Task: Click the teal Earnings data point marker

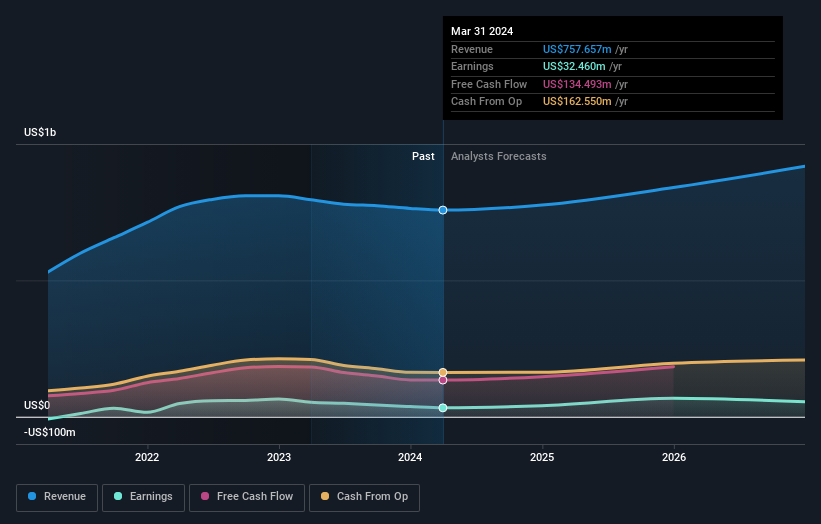Action: (443, 408)
